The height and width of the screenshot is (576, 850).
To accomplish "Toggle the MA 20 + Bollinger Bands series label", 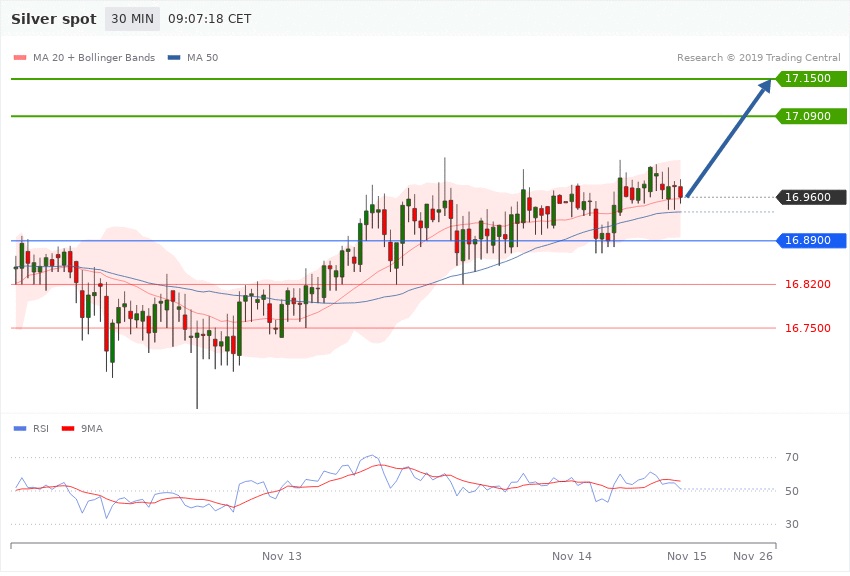I will 94,57.
